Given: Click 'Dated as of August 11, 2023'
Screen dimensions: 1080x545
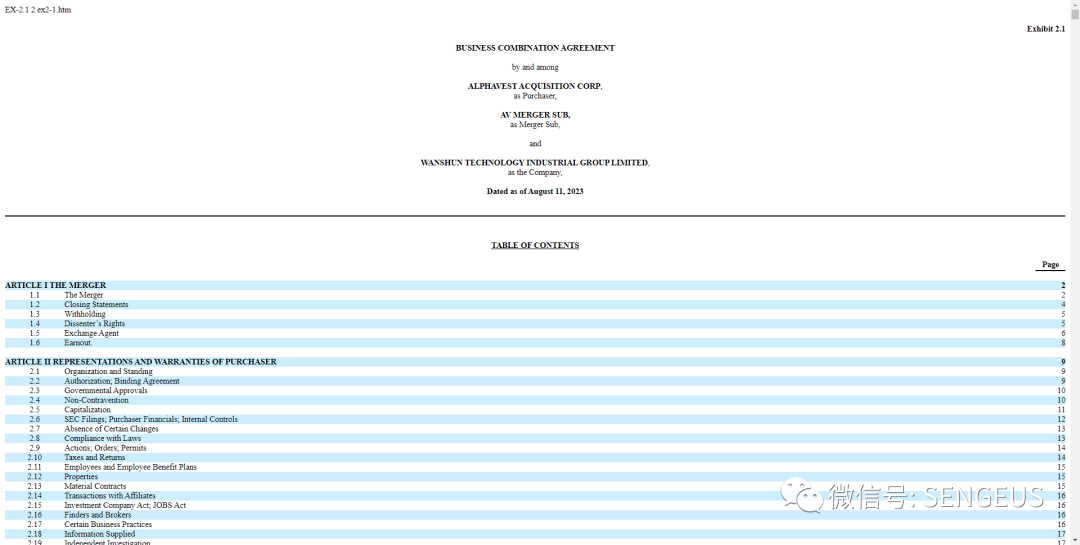Looking at the screenshot, I should [535, 192].
